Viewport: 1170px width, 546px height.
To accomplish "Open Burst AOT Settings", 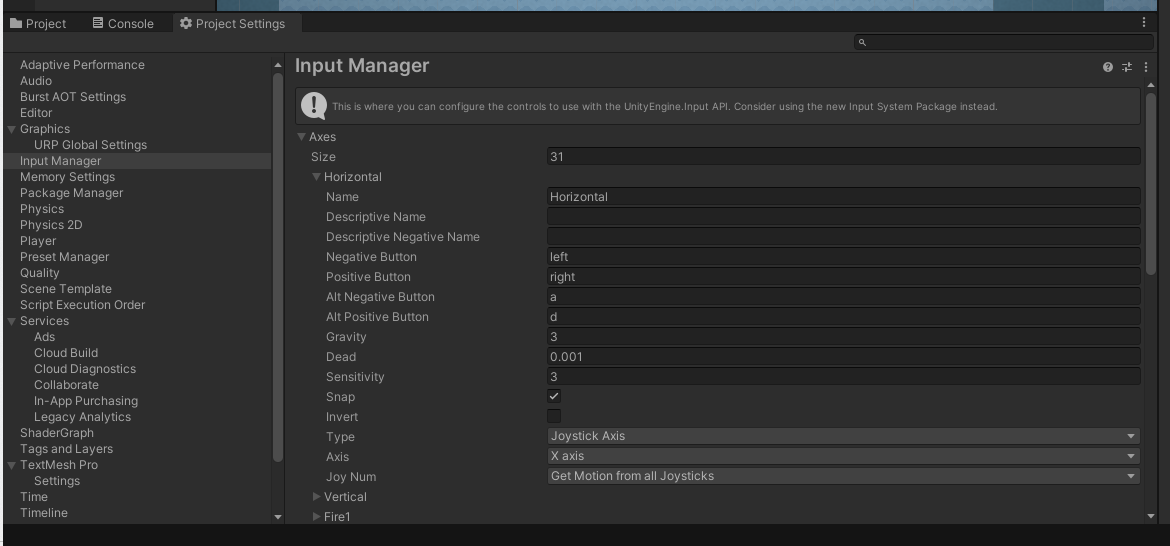I will click(x=72, y=97).
